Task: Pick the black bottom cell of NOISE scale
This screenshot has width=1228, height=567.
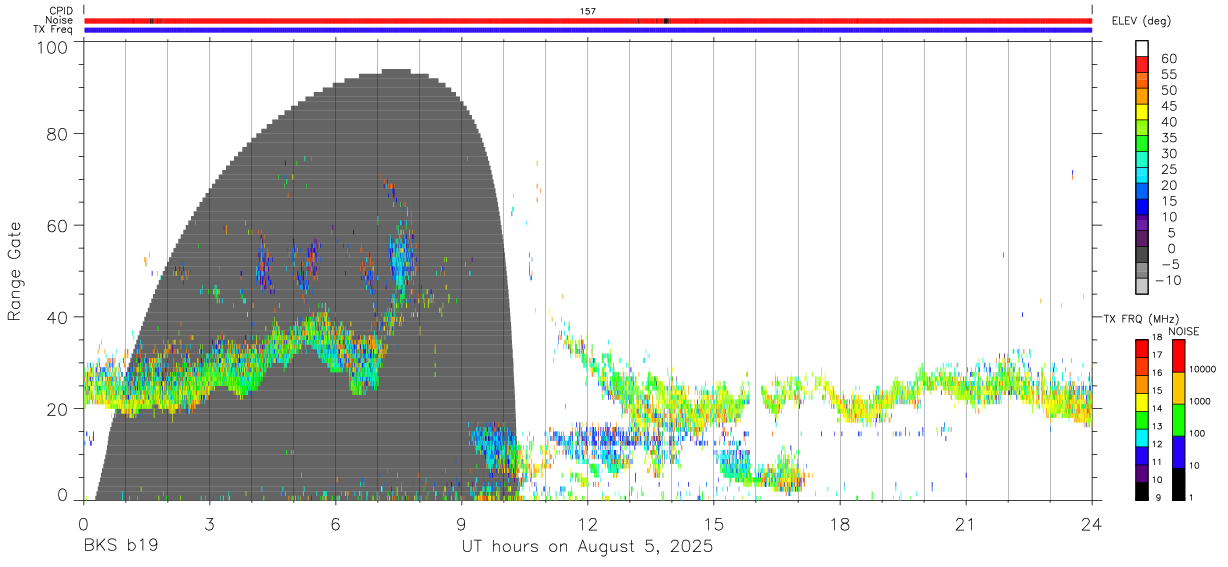Action: tap(1179, 482)
